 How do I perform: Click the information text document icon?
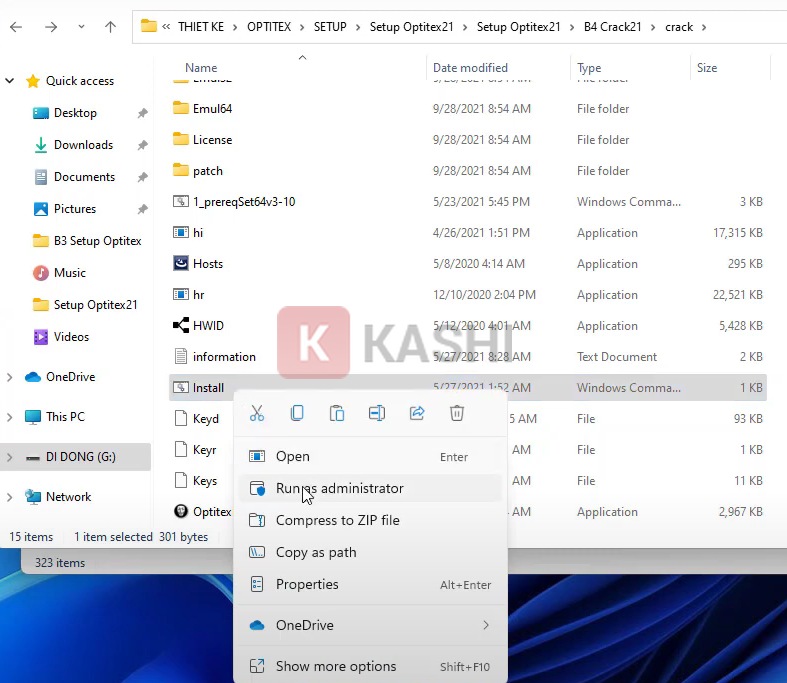click(181, 356)
